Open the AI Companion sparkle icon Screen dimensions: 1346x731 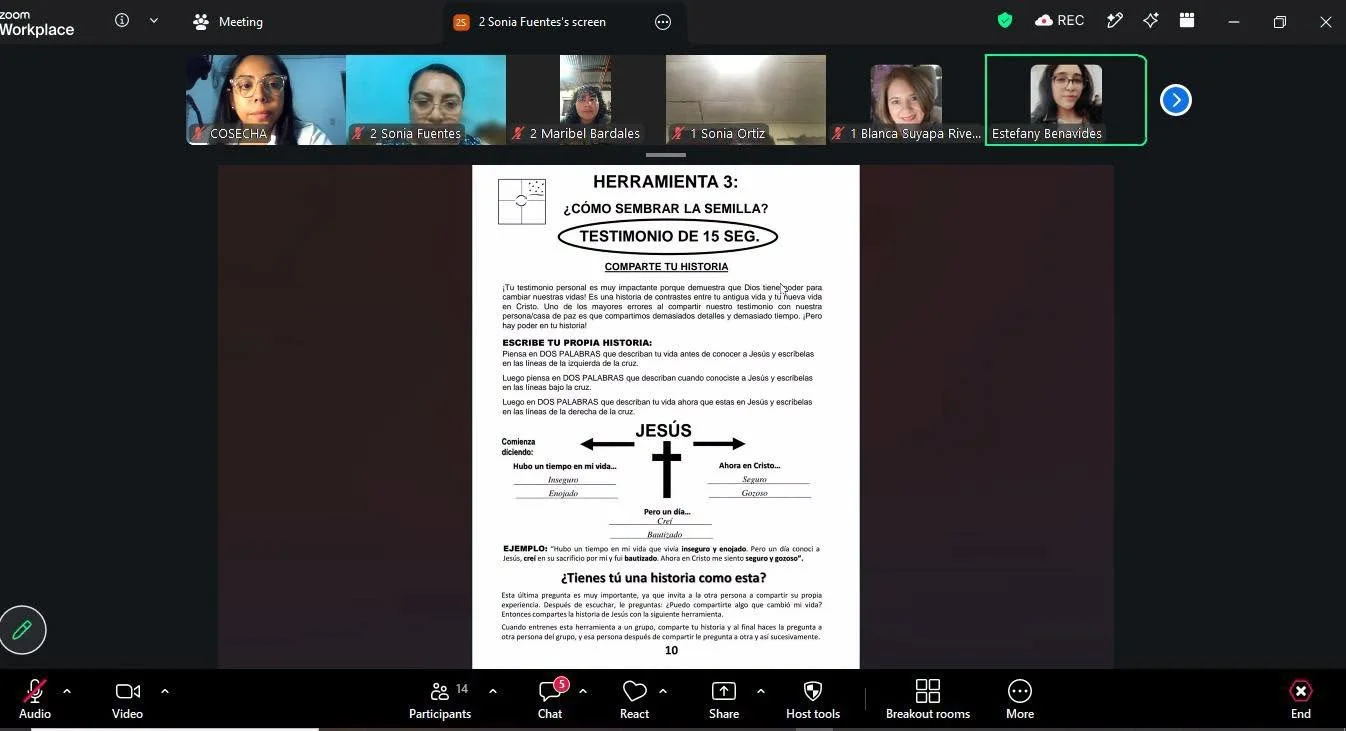[x=1151, y=20]
